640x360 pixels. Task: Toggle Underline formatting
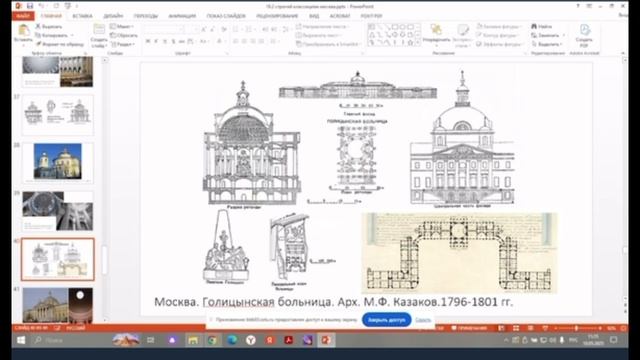click(x=164, y=41)
